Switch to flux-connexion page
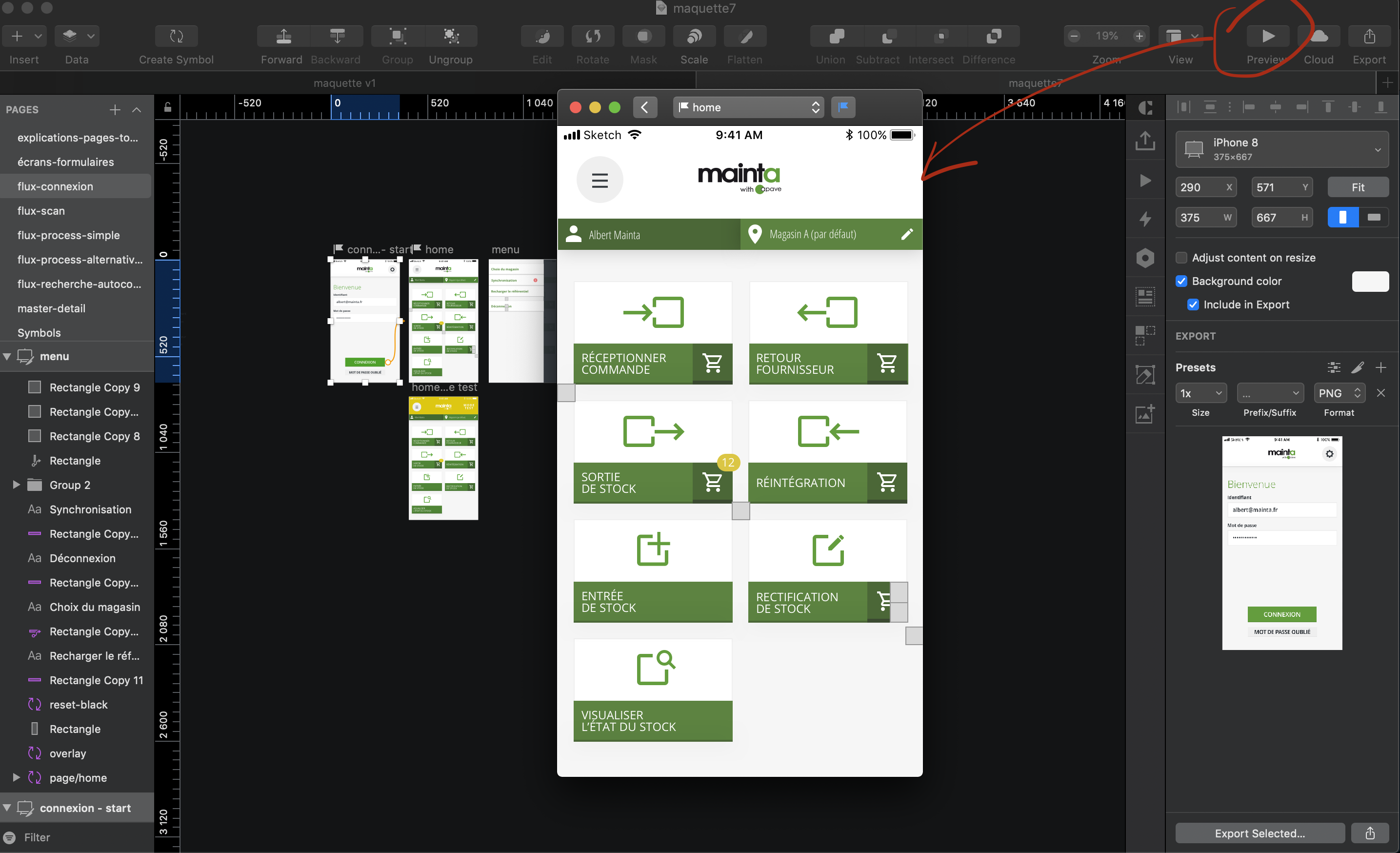The height and width of the screenshot is (853, 1400). (x=55, y=186)
